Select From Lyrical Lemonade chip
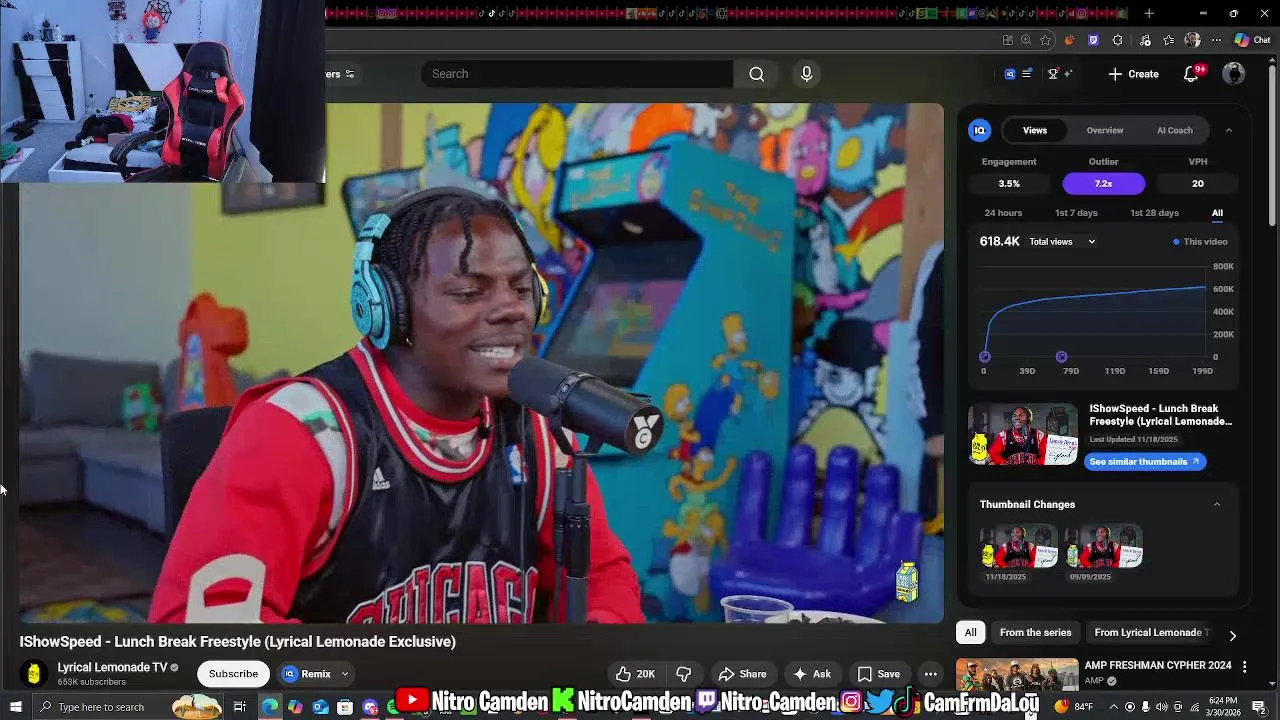 1150,632
